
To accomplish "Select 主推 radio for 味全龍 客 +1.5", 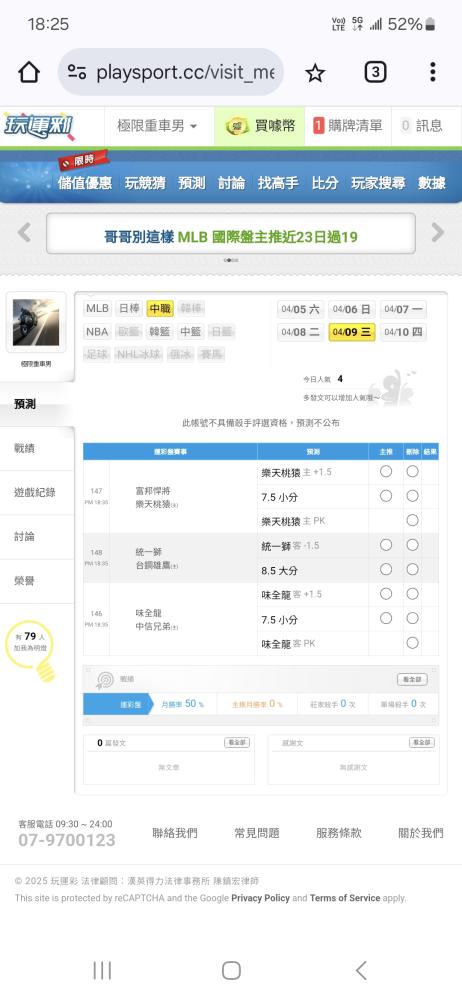I will click(x=386, y=594).
